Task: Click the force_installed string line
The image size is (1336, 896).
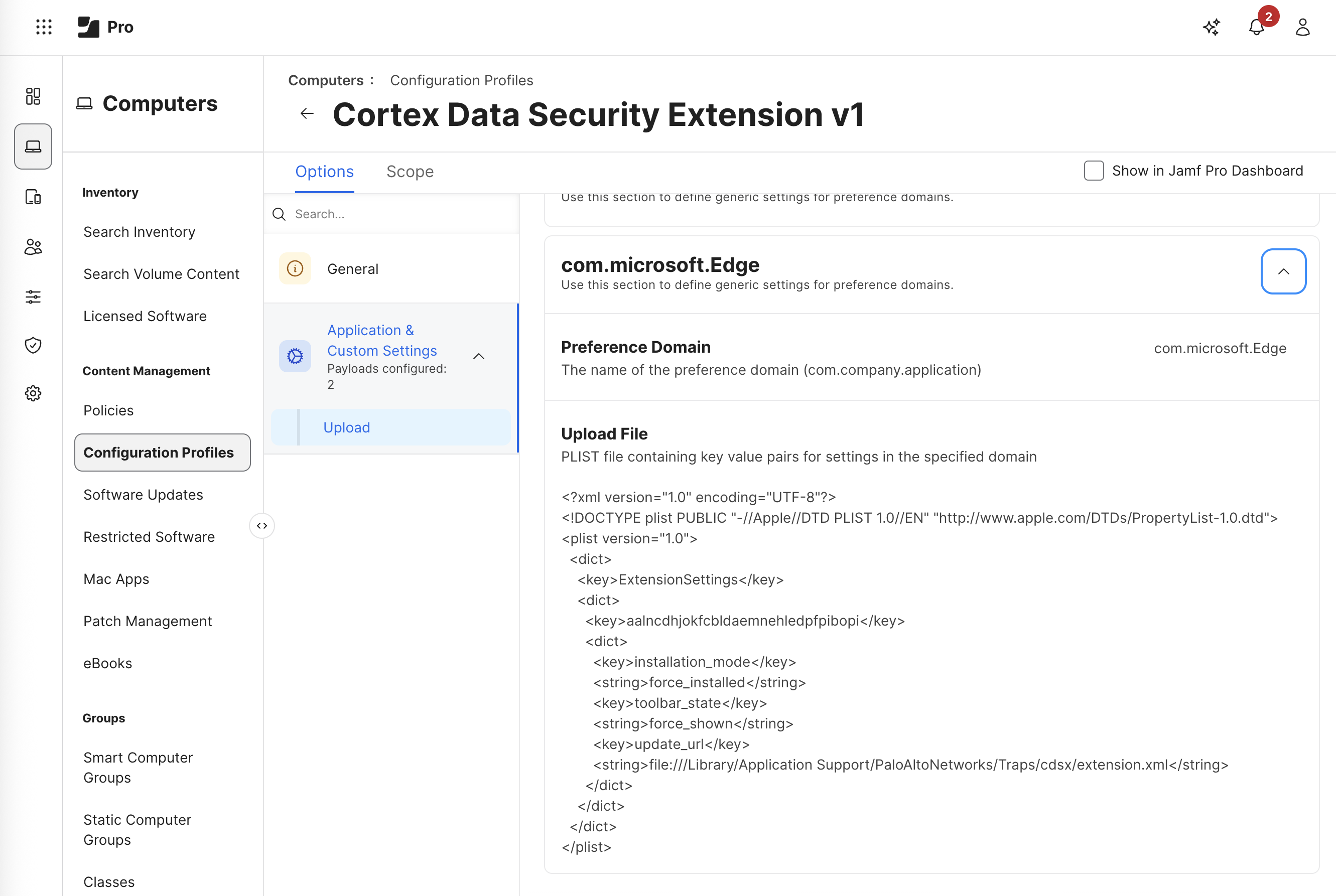Action: pos(700,683)
